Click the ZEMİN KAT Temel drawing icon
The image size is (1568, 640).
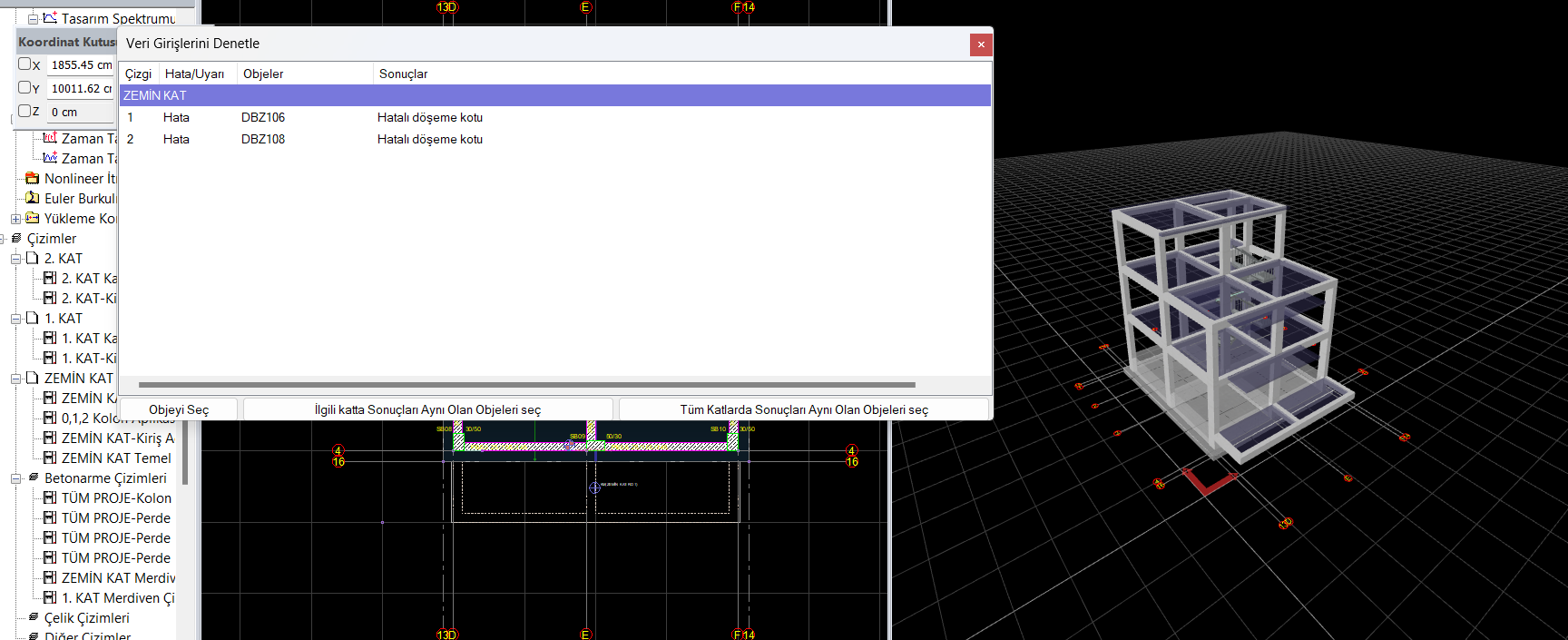point(50,458)
